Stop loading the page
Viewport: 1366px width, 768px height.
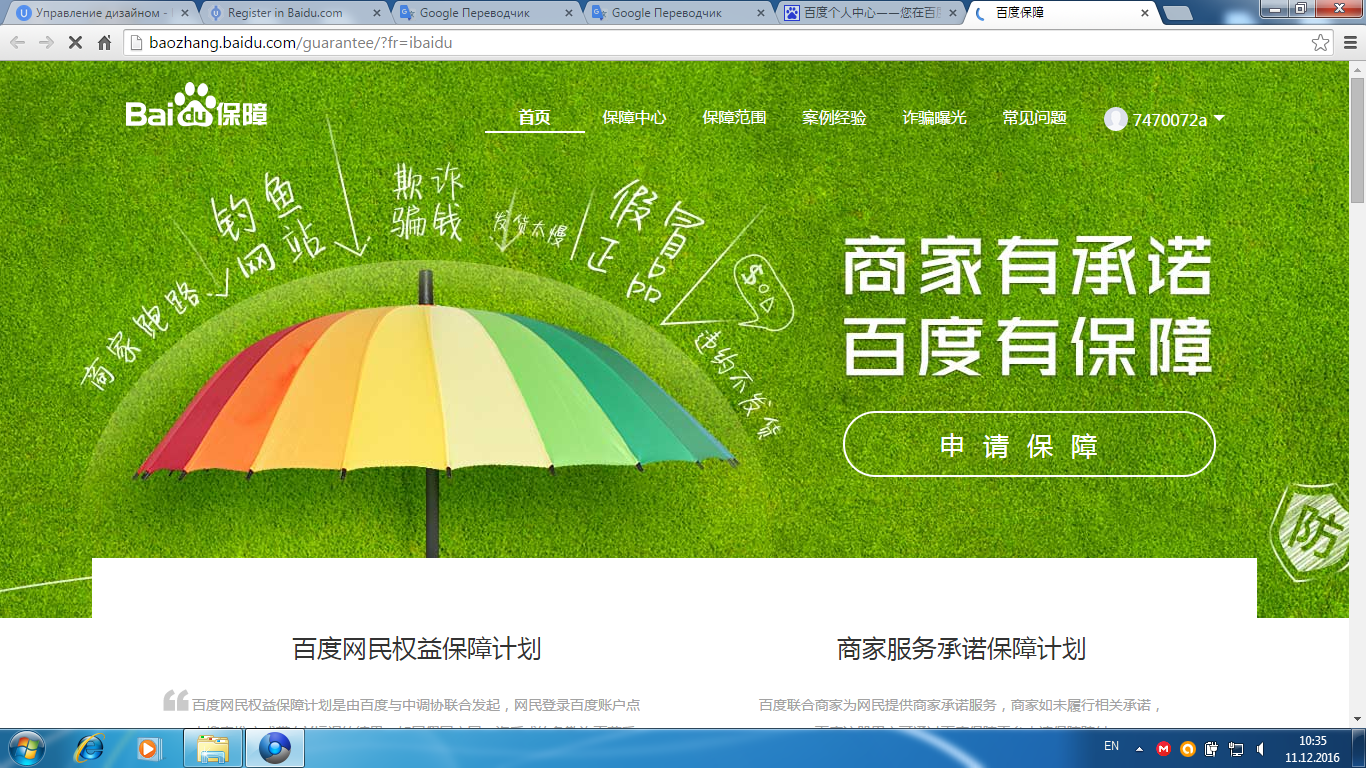click(x=75, y=43)
